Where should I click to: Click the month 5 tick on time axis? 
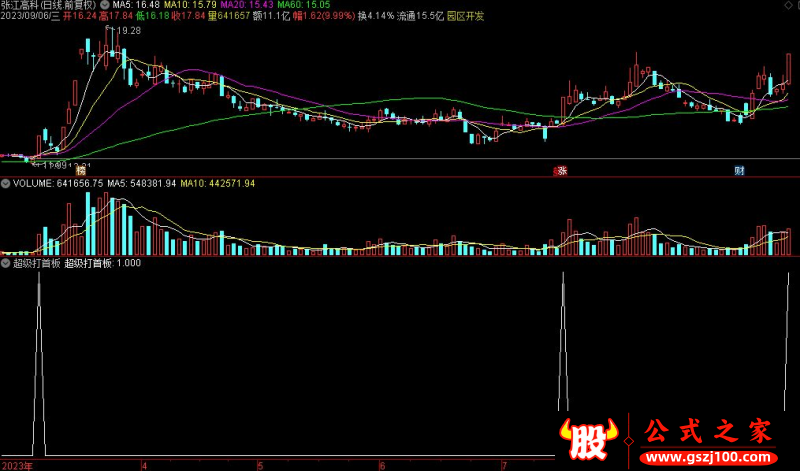pyautogui.click(x=260, y=466)
